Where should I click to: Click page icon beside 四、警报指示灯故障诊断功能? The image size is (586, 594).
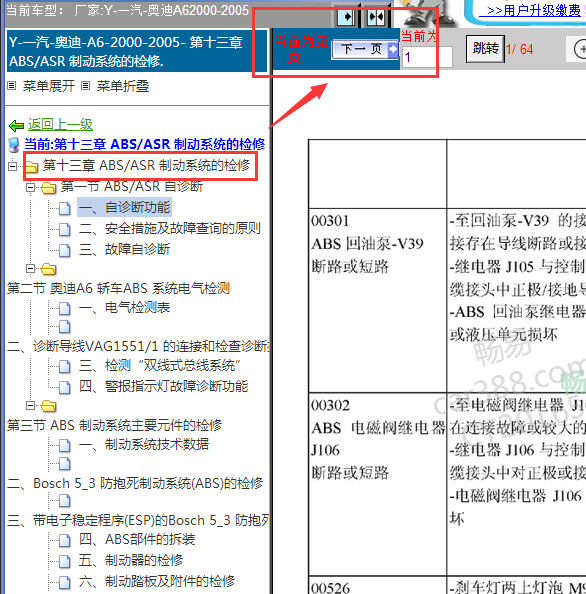coord(64,387)
